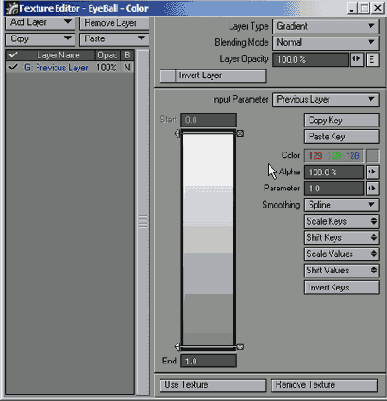Viewport: 387px width, 401px height.
Task: Open the gray color swatch beside Color values
Action: 373,156
